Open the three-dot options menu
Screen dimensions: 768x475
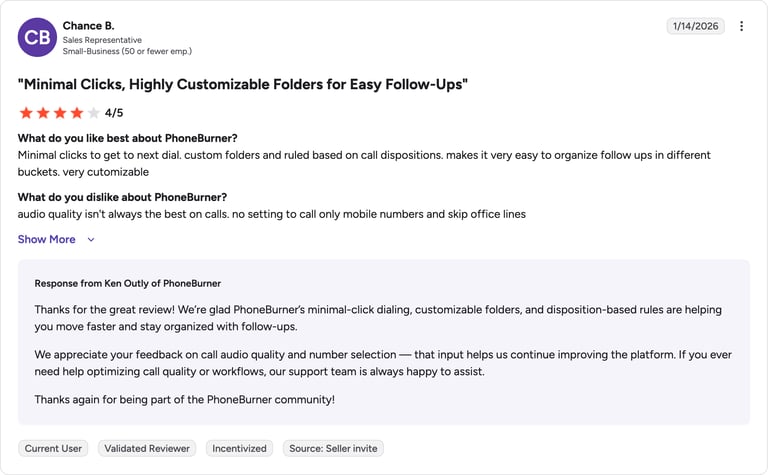click(741, 26)
